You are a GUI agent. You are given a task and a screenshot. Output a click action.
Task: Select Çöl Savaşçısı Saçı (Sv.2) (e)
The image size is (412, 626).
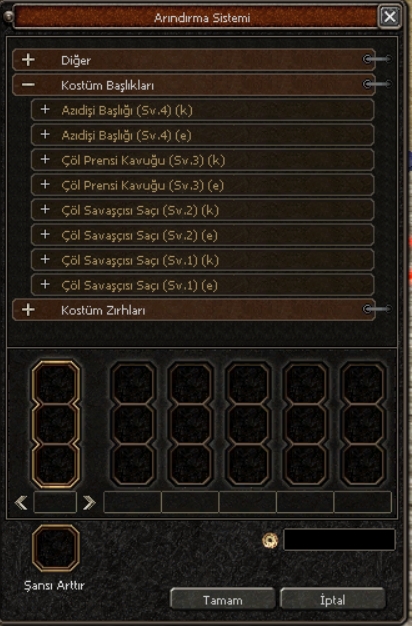(202, 235)
